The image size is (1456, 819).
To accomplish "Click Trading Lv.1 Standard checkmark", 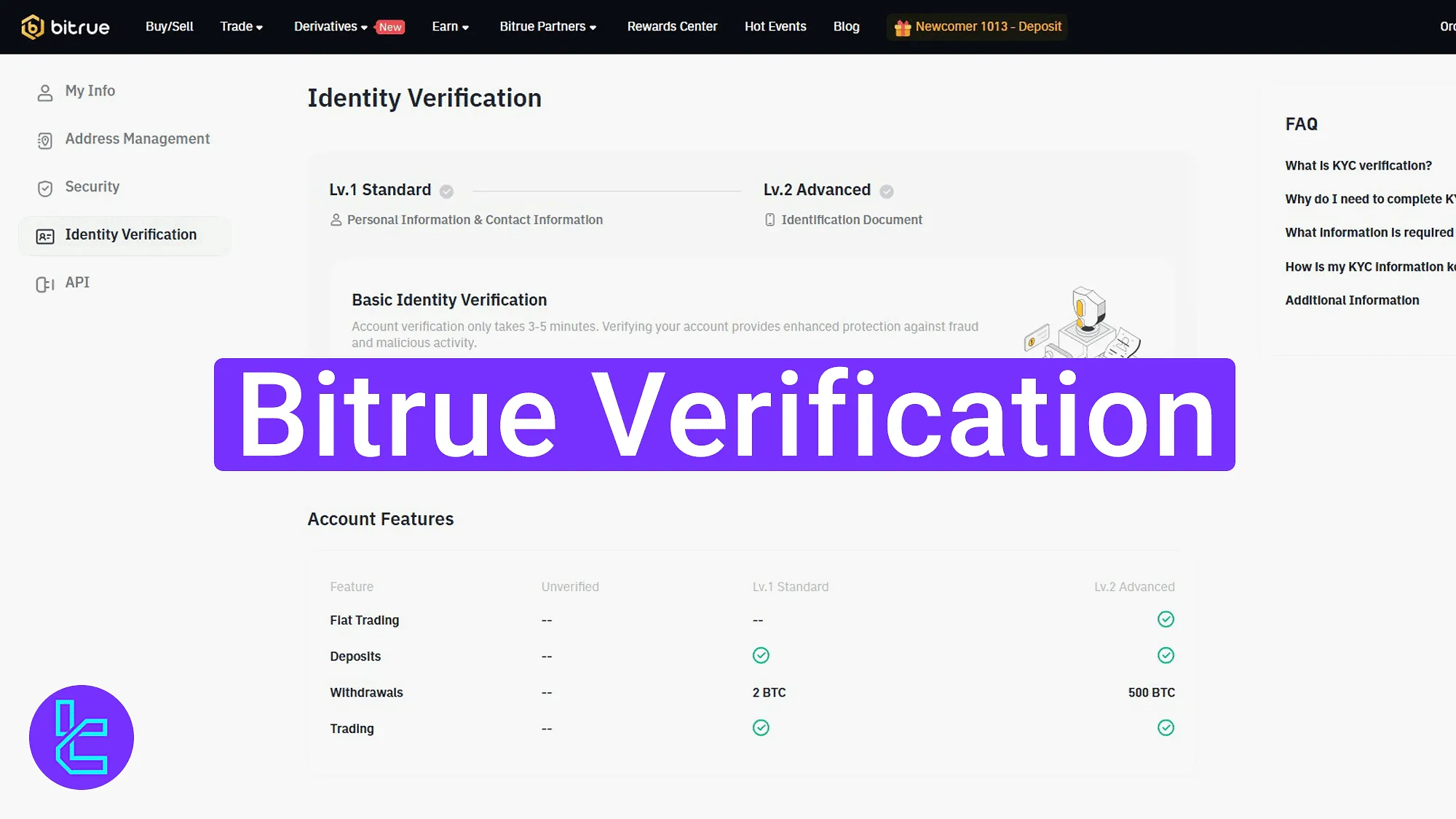I will [x=761, y=728].
